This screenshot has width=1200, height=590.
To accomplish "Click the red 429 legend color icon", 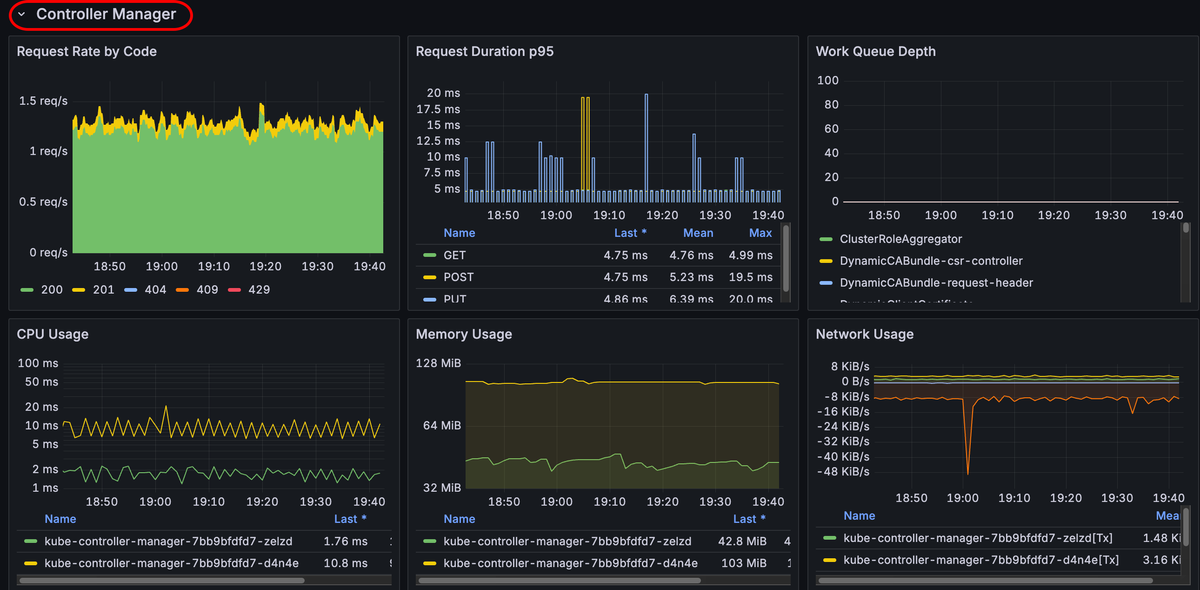I will [x=235, y=290].
